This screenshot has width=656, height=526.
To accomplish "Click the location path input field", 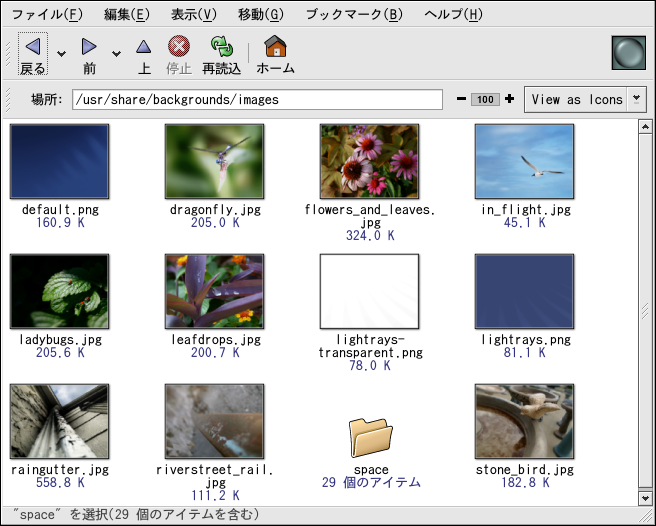I will pos(257,99).
